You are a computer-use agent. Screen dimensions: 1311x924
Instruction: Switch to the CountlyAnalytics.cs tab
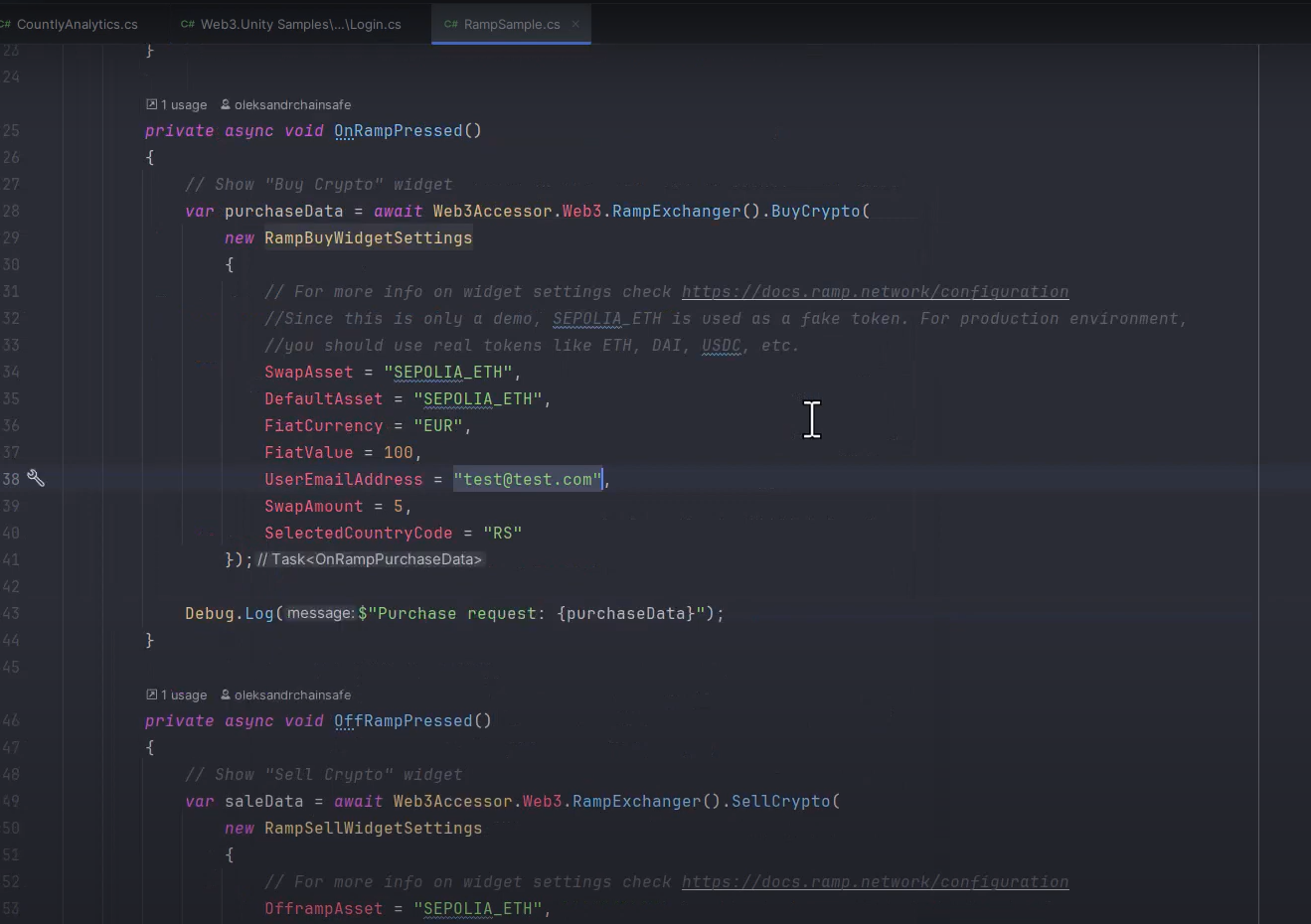(77, 24)
